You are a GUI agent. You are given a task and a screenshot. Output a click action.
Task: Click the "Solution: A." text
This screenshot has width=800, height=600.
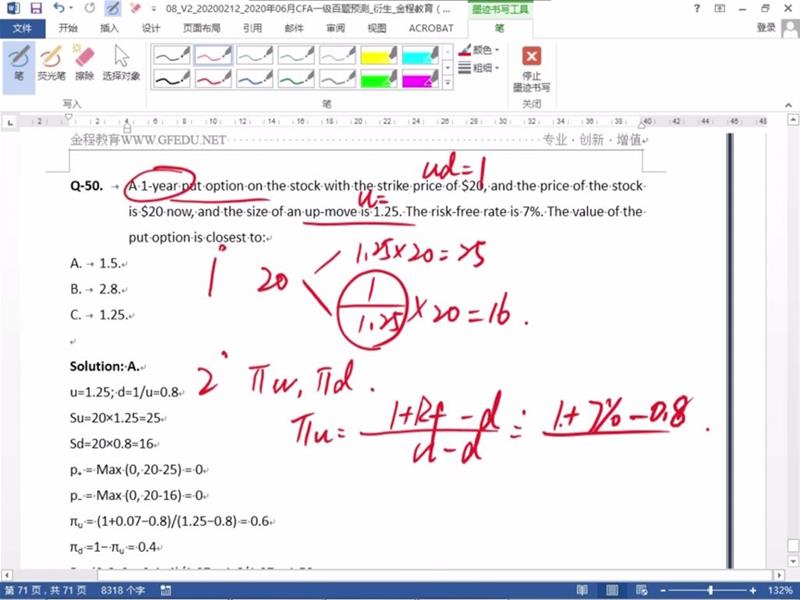pyautogui.click(x=105, y=366)
